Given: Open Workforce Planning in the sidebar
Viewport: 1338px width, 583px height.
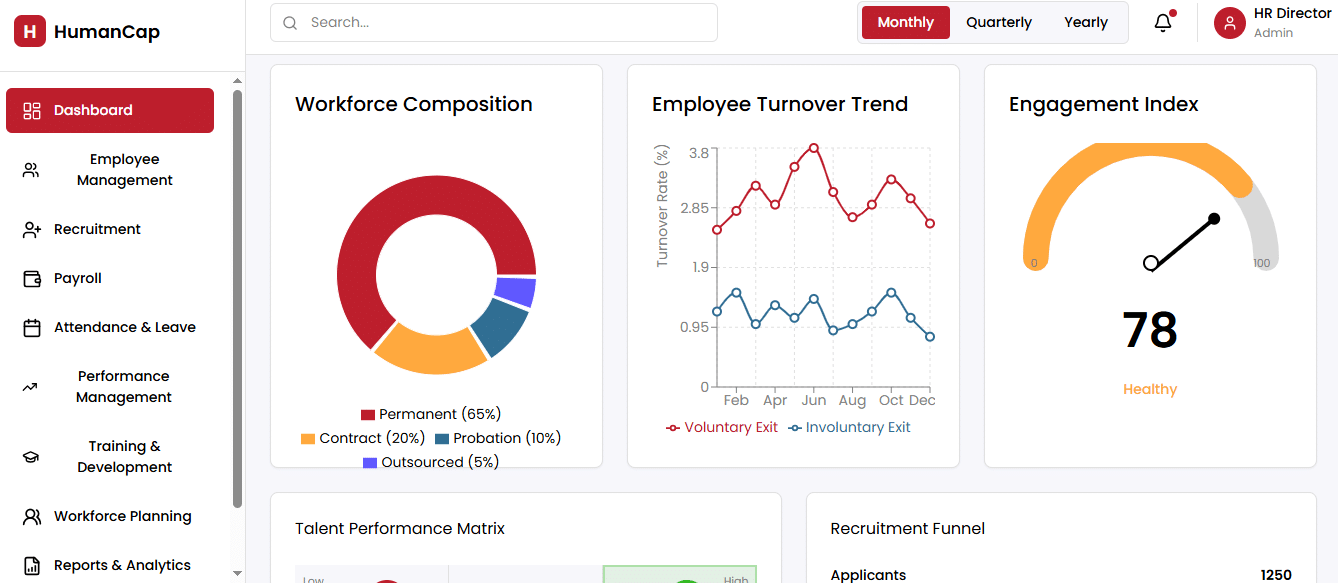Looking at the screenshot, I should click(122, 517).
